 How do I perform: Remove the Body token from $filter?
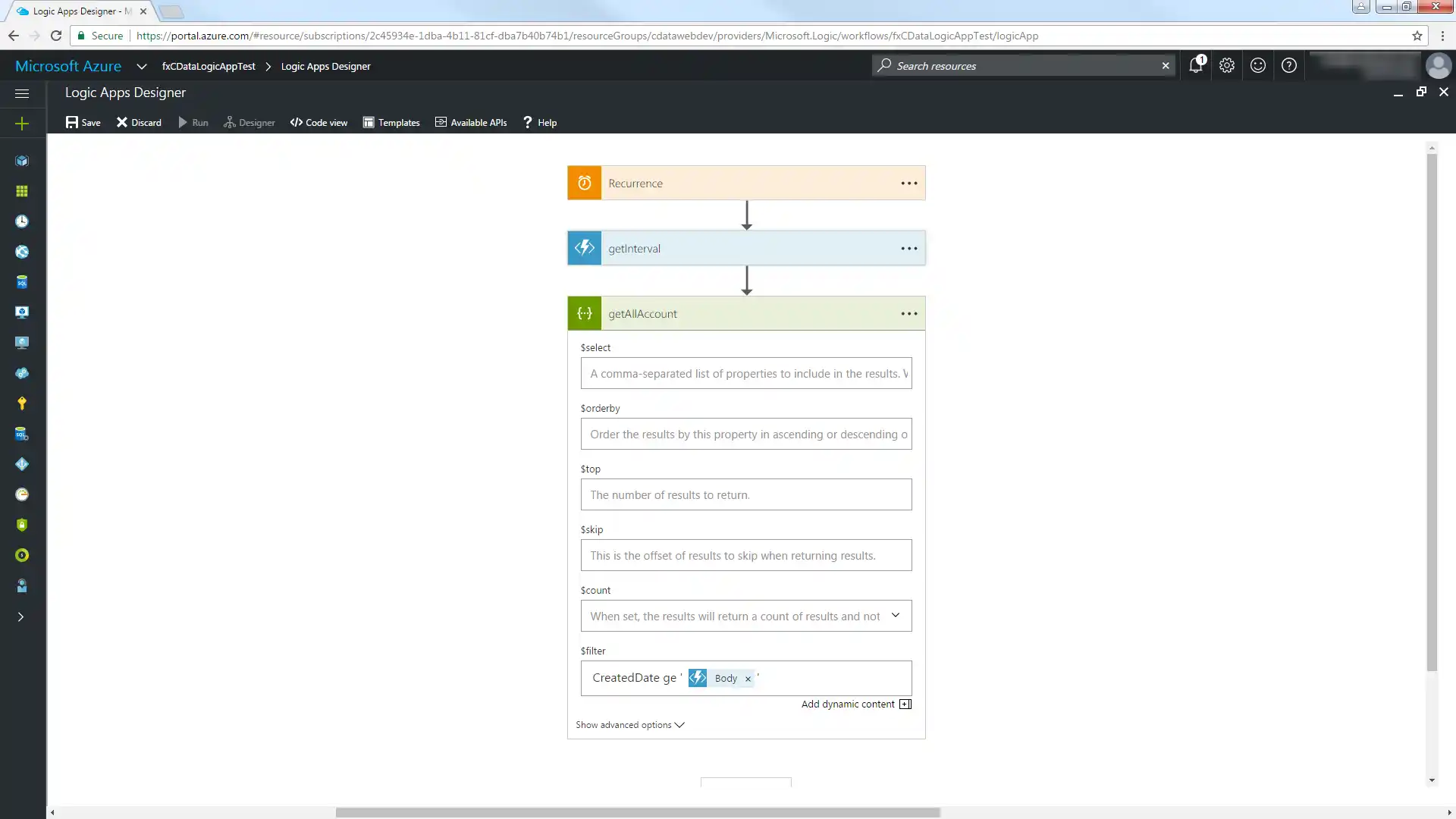click(x=748, y=679)
